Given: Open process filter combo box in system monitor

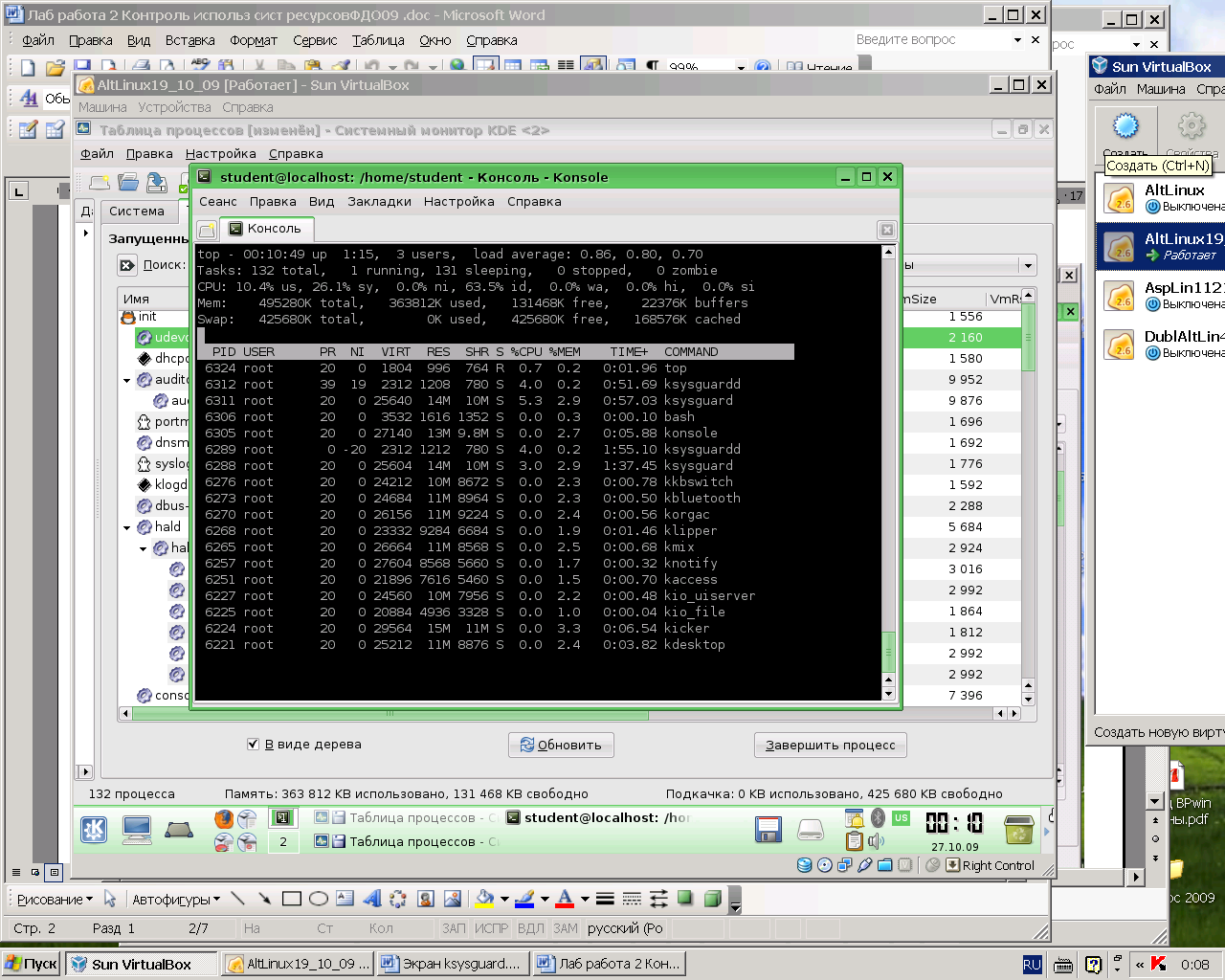Looking at the screenshot, I should pos(969,265).
